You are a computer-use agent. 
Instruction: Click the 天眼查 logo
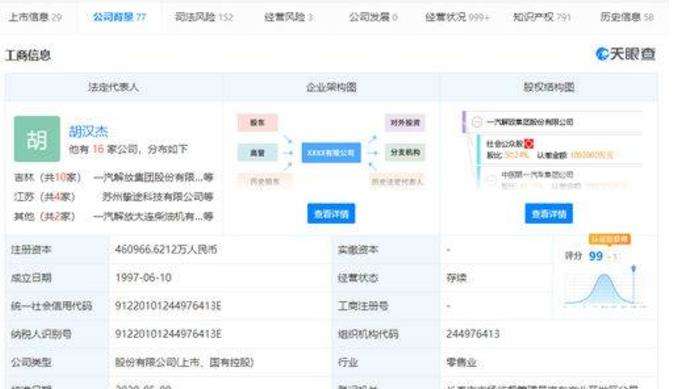coord(625,54)
